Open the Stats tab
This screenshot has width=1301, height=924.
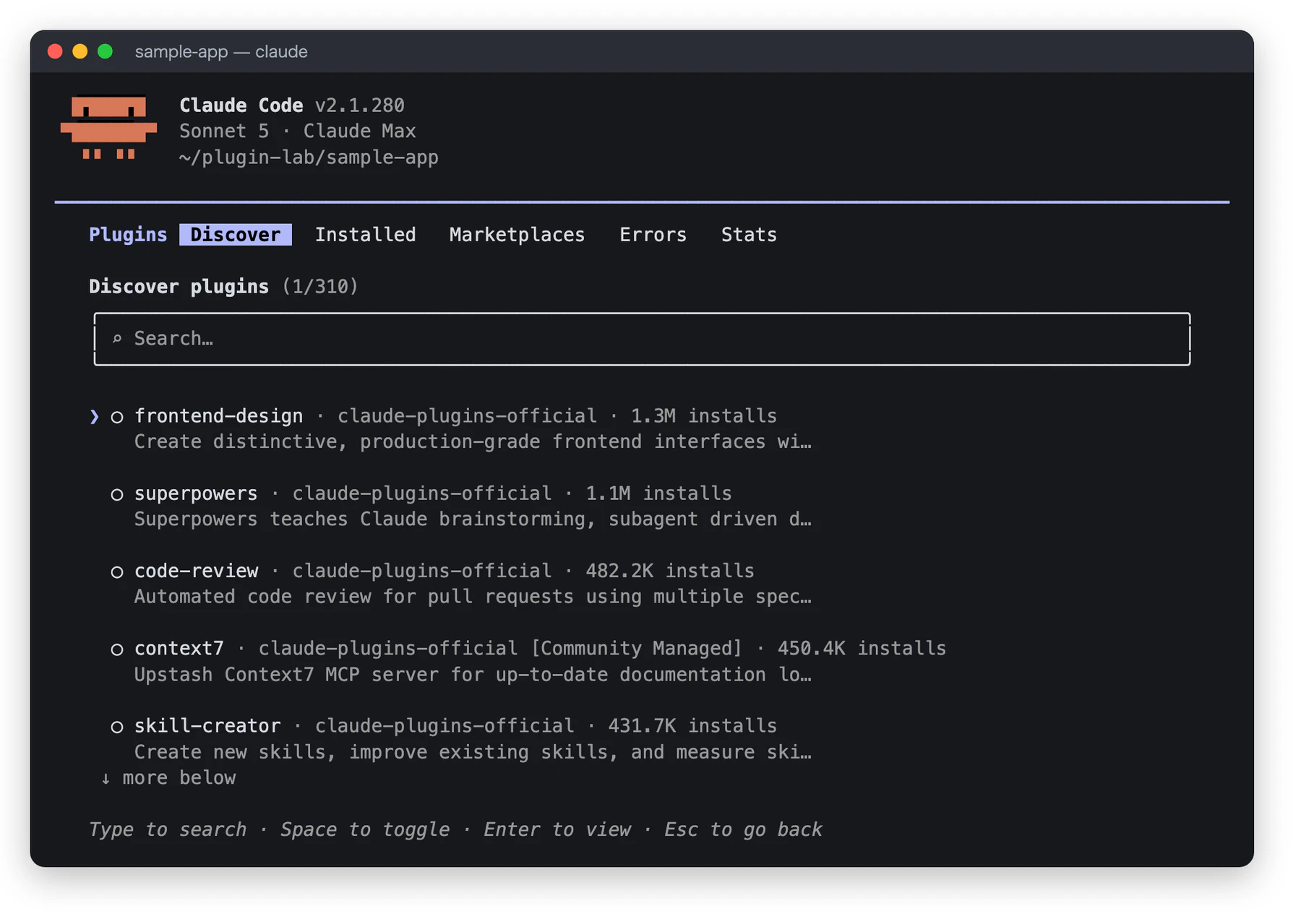[749, 235]
